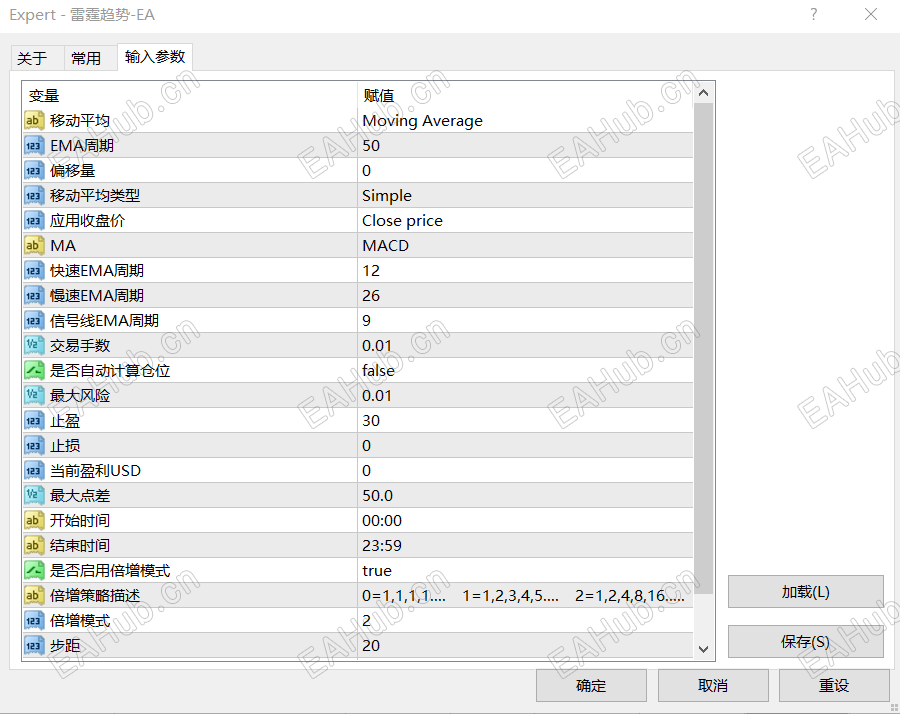This screenshot has width=900, height=714.
Task: Select the 输入参数 tab
Action: (155, 57)
